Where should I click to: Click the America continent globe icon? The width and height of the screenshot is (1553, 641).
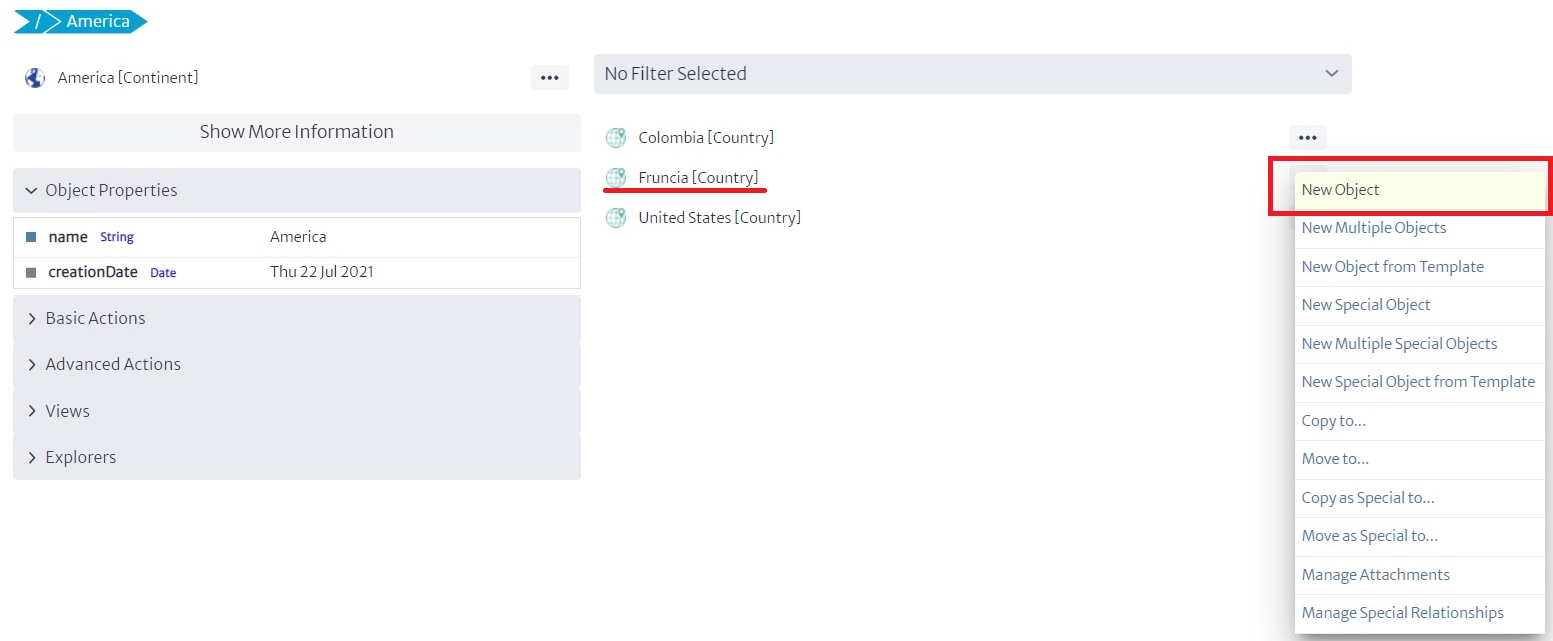click(x=35, y=78)
